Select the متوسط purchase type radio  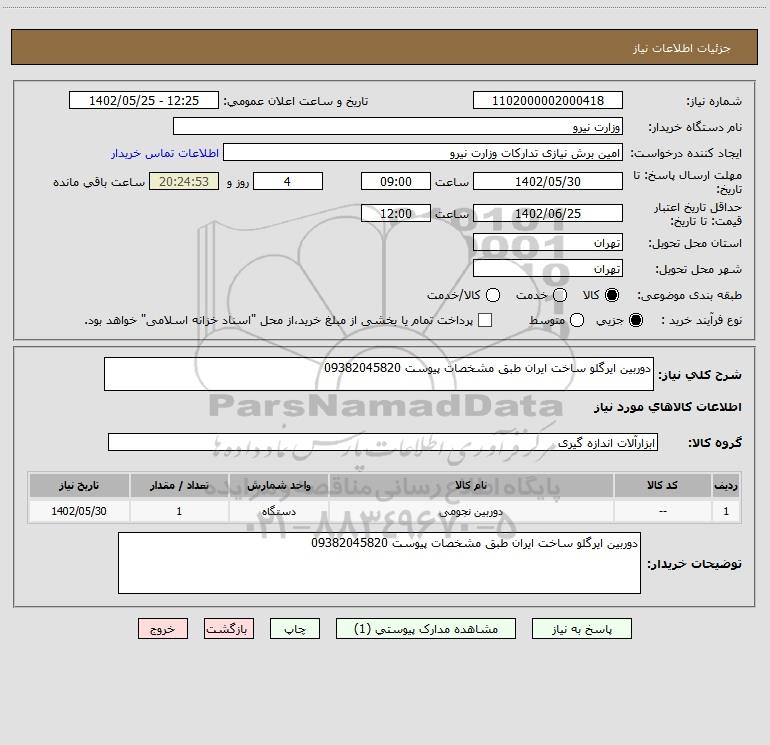(x=577, y=320)
